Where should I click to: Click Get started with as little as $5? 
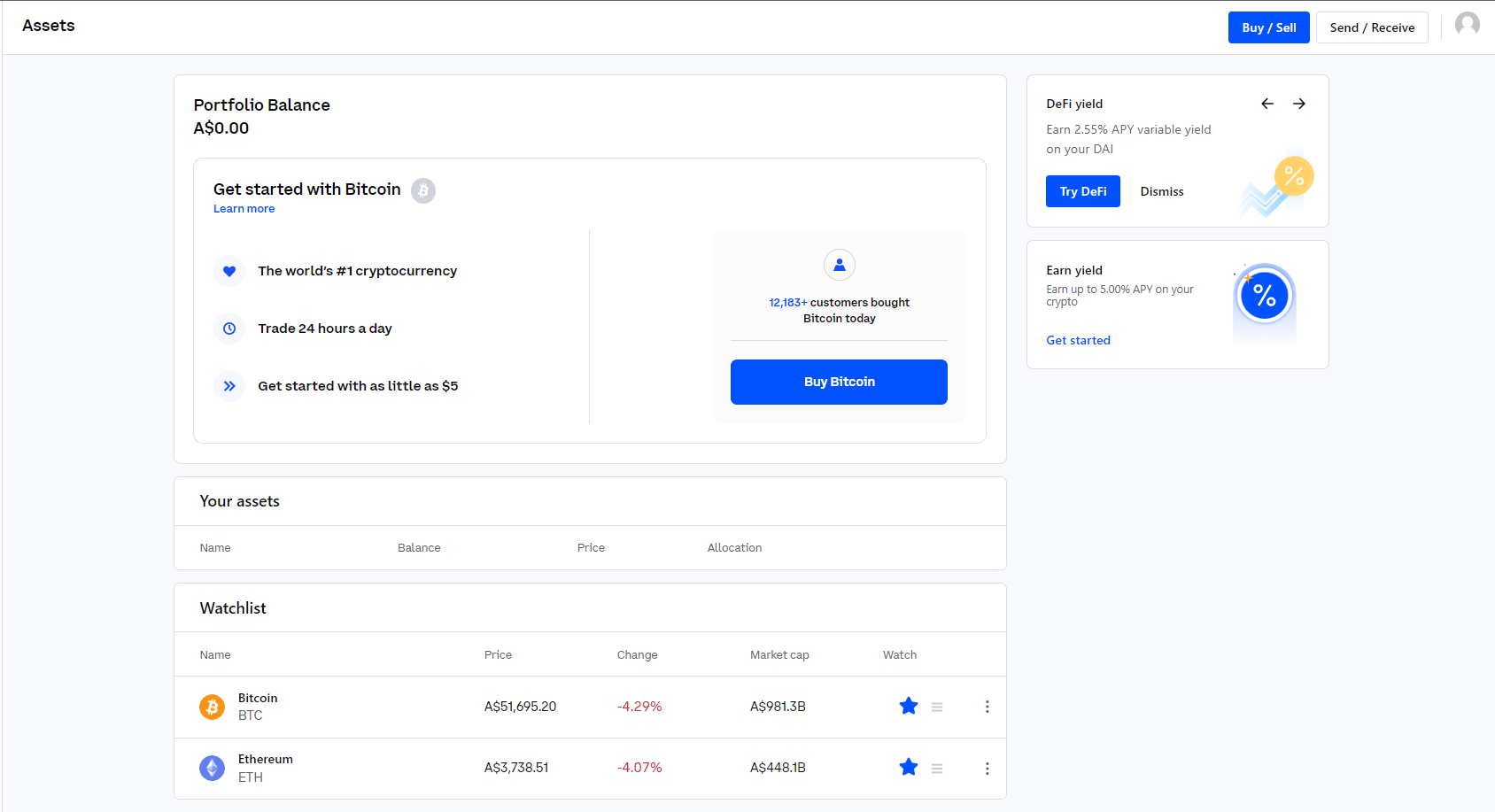click(358, 386)
